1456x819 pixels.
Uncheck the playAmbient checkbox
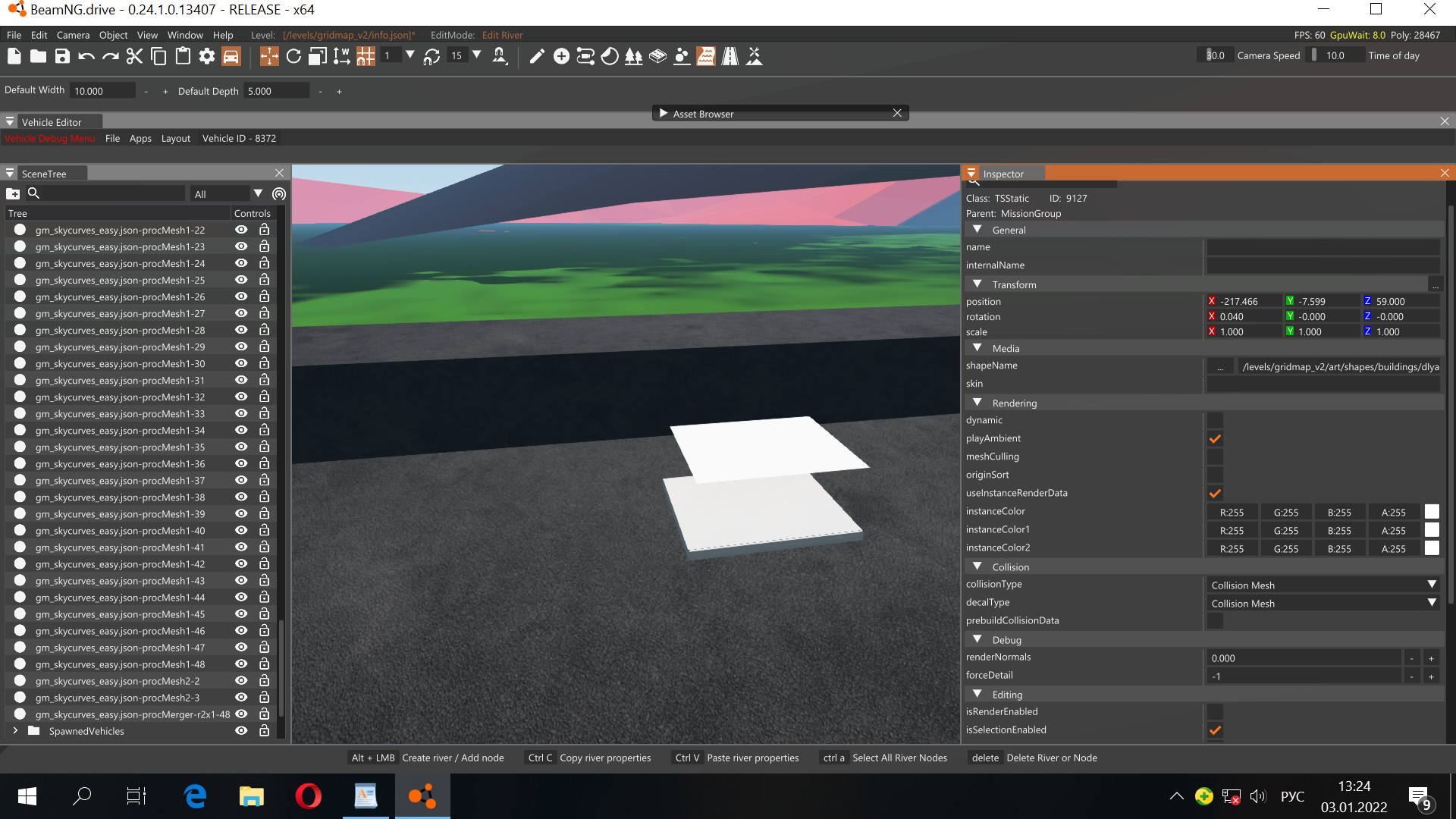[x=1215, y=438]
